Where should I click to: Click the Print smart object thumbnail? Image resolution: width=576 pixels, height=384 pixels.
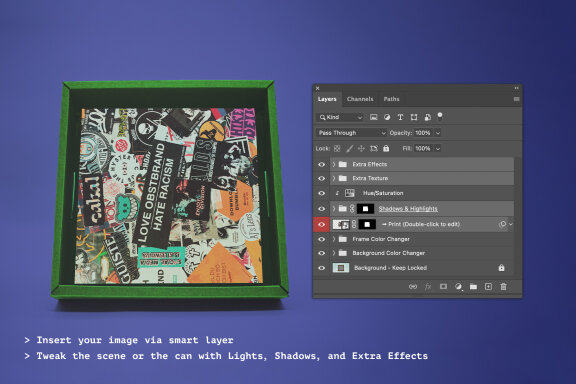pyautogui.click(x=341, y=224)
